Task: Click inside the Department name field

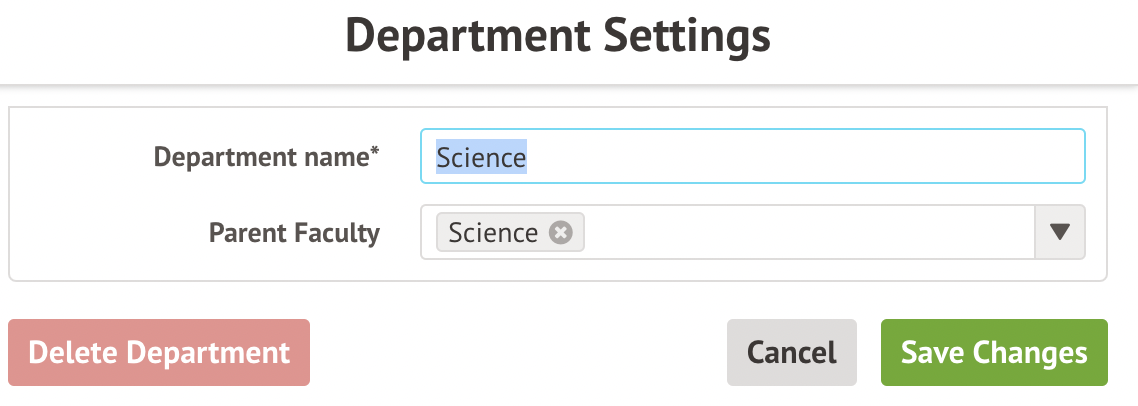Action: (752, 157)
